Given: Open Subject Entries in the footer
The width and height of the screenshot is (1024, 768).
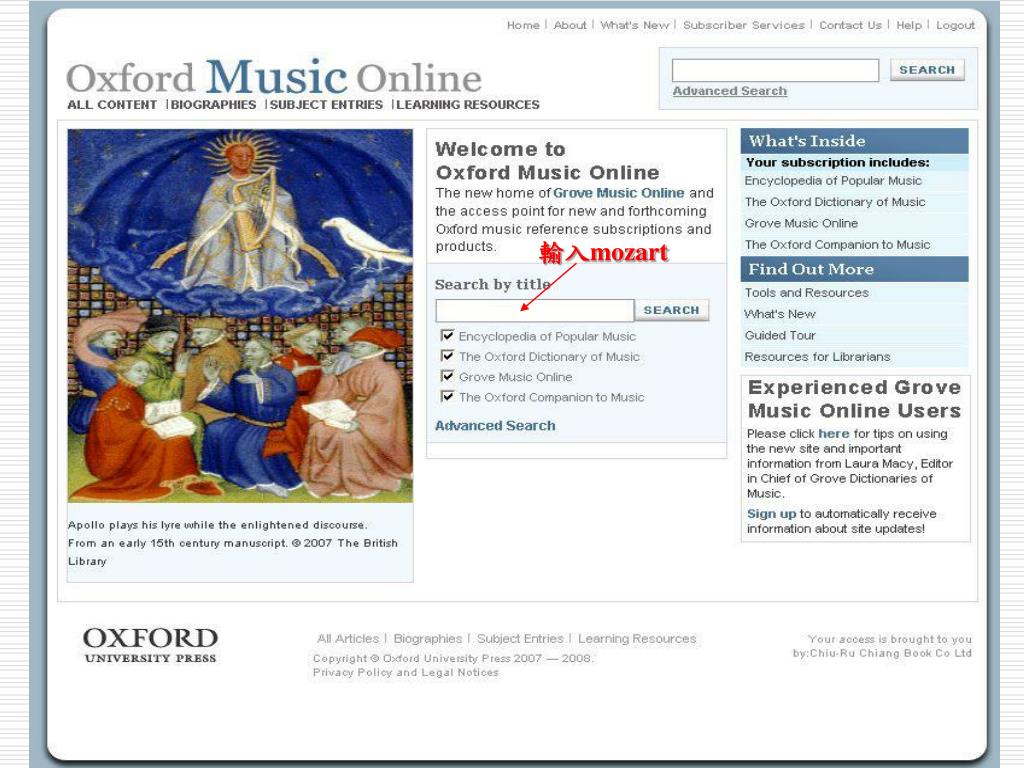Looking at the screenshot, I should coord(520,639).
